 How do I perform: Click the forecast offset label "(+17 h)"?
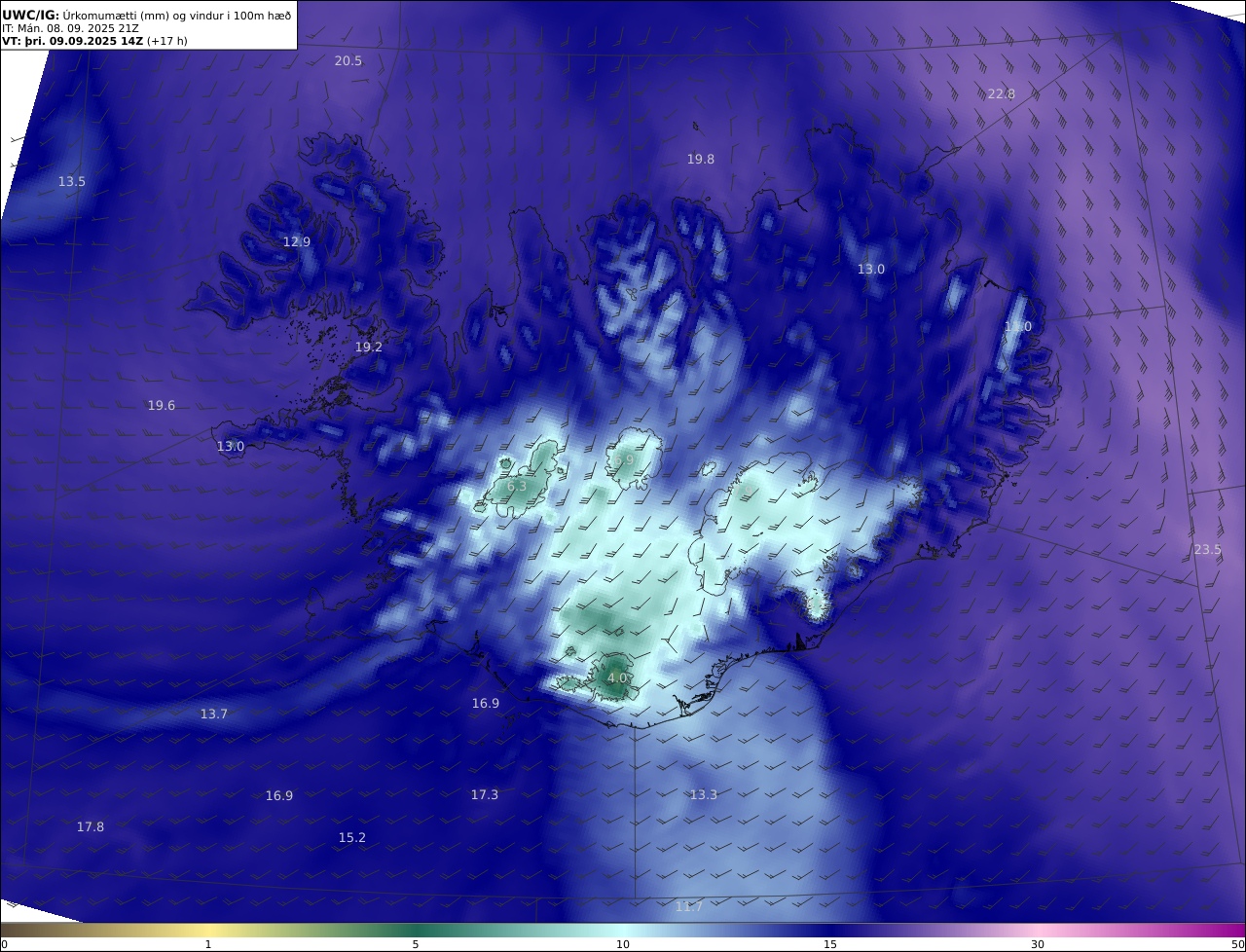coord(167,41)
